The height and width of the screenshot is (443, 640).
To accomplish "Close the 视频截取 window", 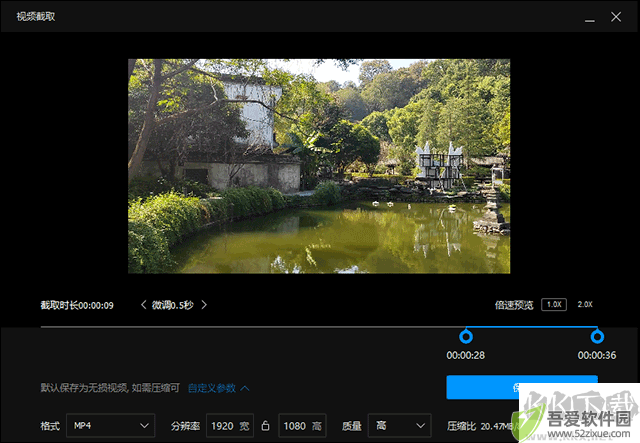I will pyautogui.click(x=616, y=17).
